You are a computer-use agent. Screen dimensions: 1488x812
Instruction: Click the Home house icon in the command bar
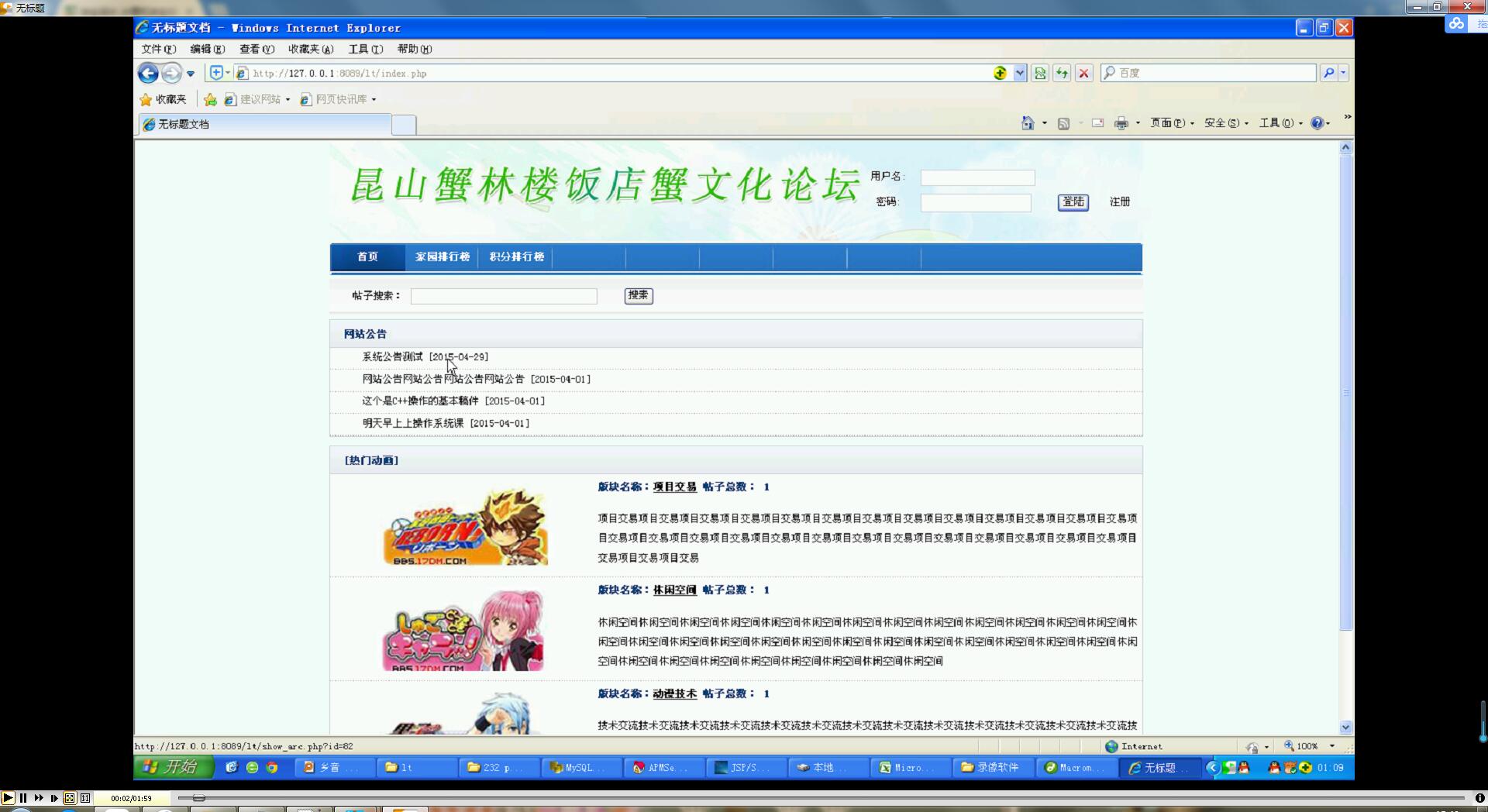coord(1028,123)
